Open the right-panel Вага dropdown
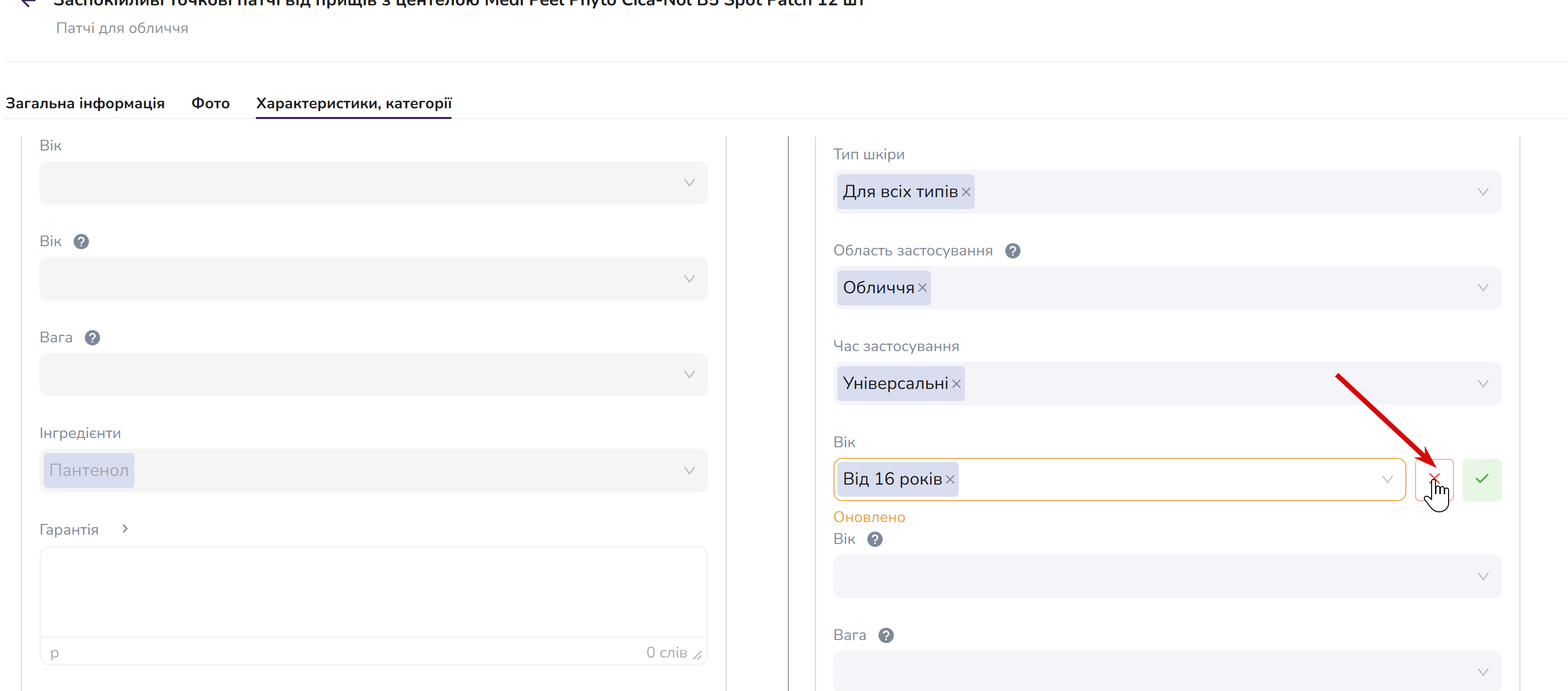This screenshot has width=1568, height=691. [1167, 671]
